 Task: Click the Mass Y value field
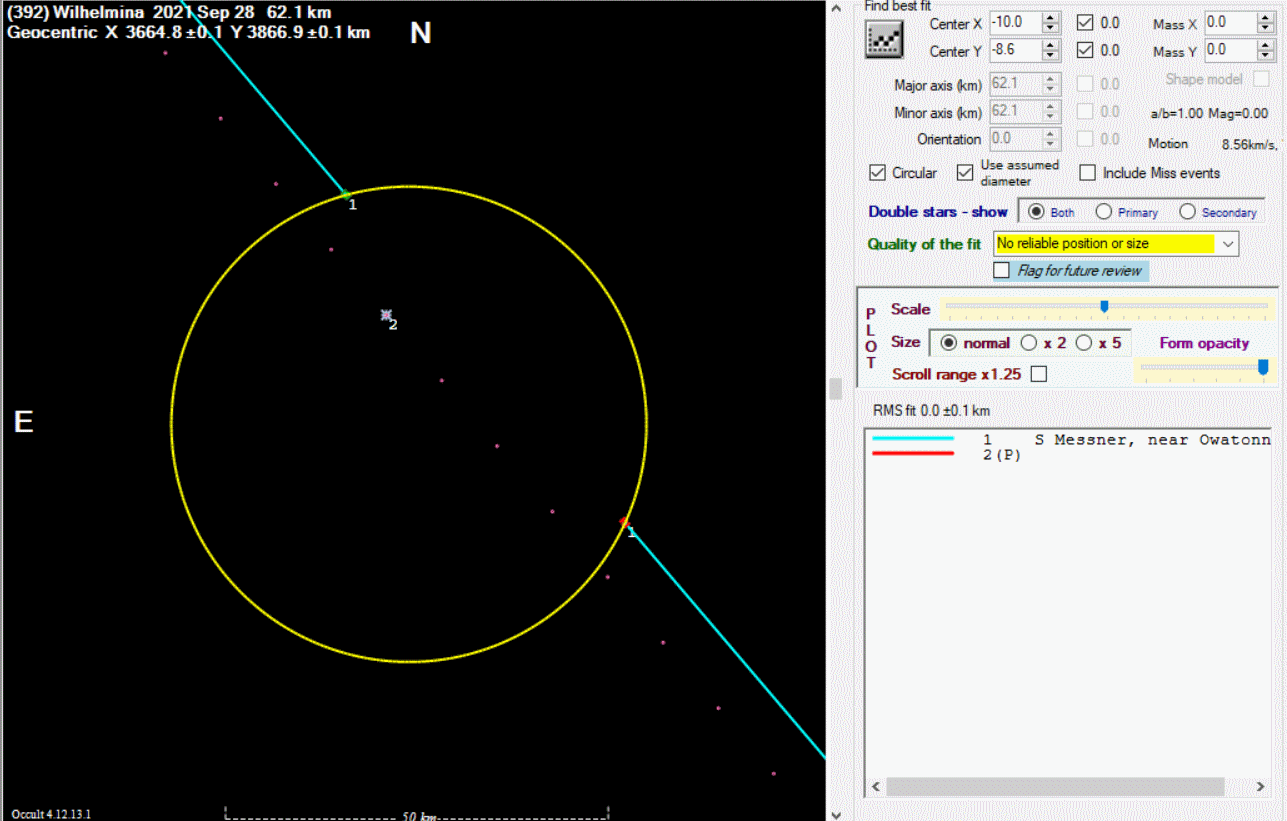[1230, 50]
